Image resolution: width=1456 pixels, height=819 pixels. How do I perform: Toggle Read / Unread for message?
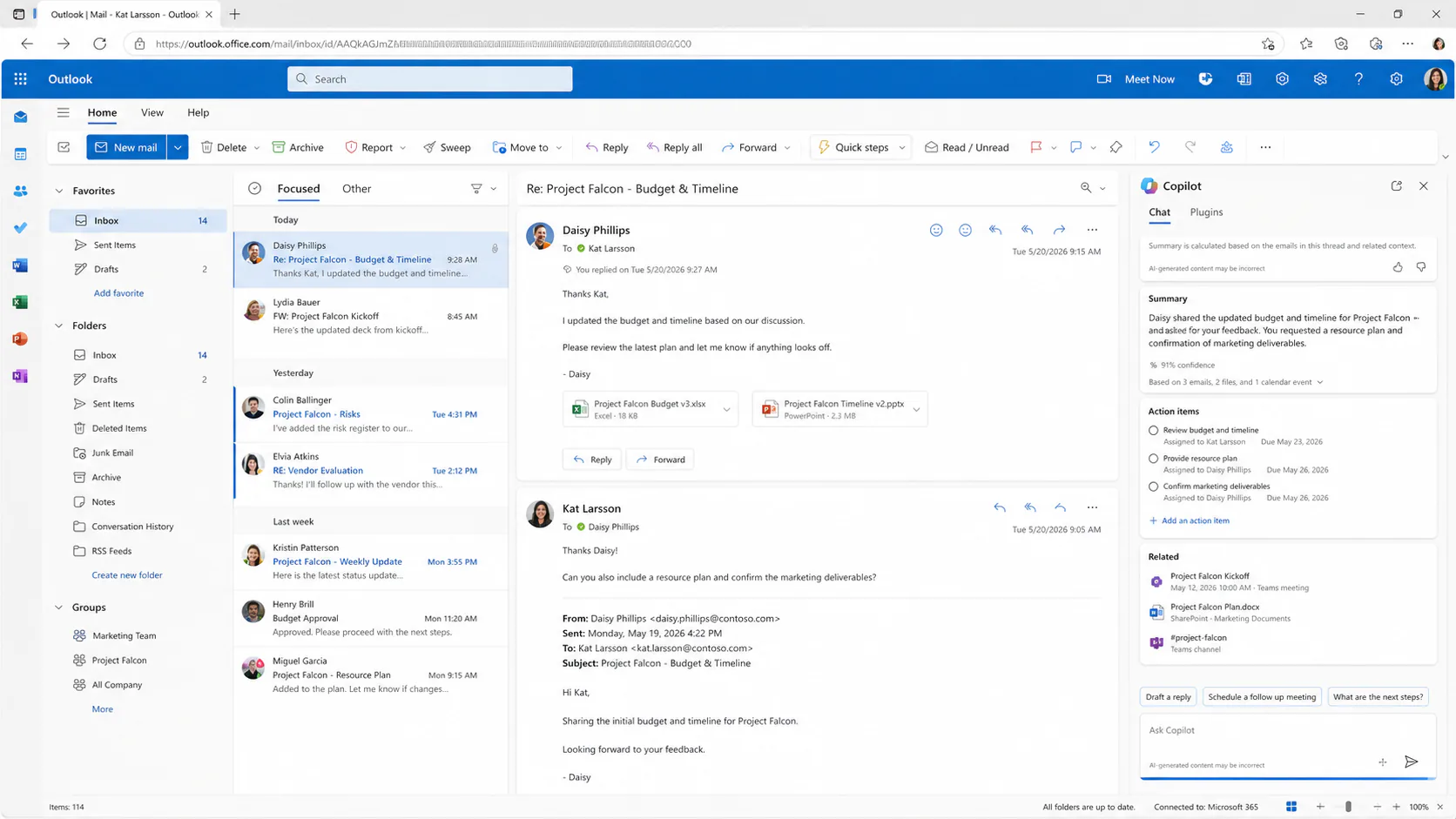pos(967,147)
